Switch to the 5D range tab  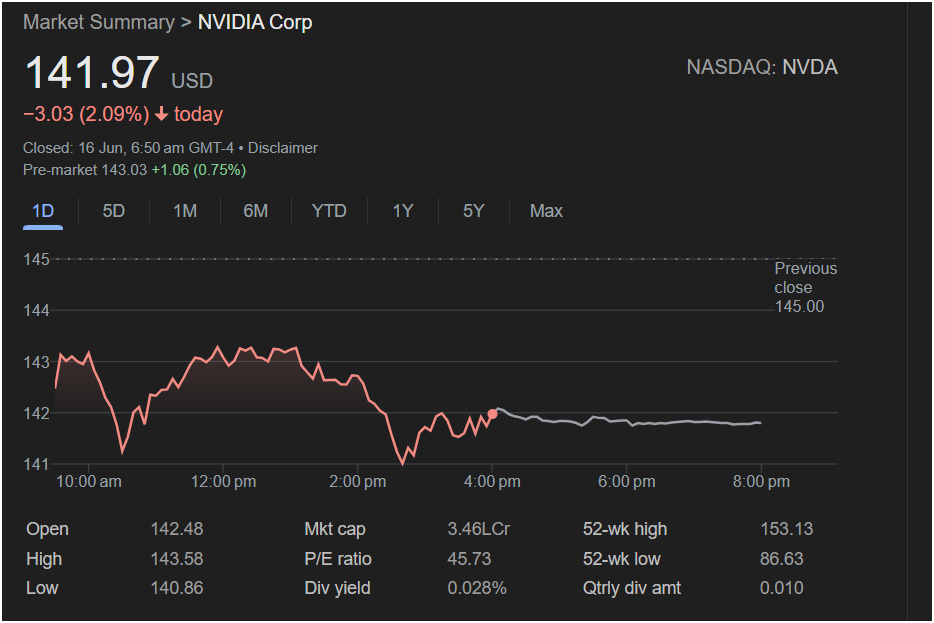113,211
